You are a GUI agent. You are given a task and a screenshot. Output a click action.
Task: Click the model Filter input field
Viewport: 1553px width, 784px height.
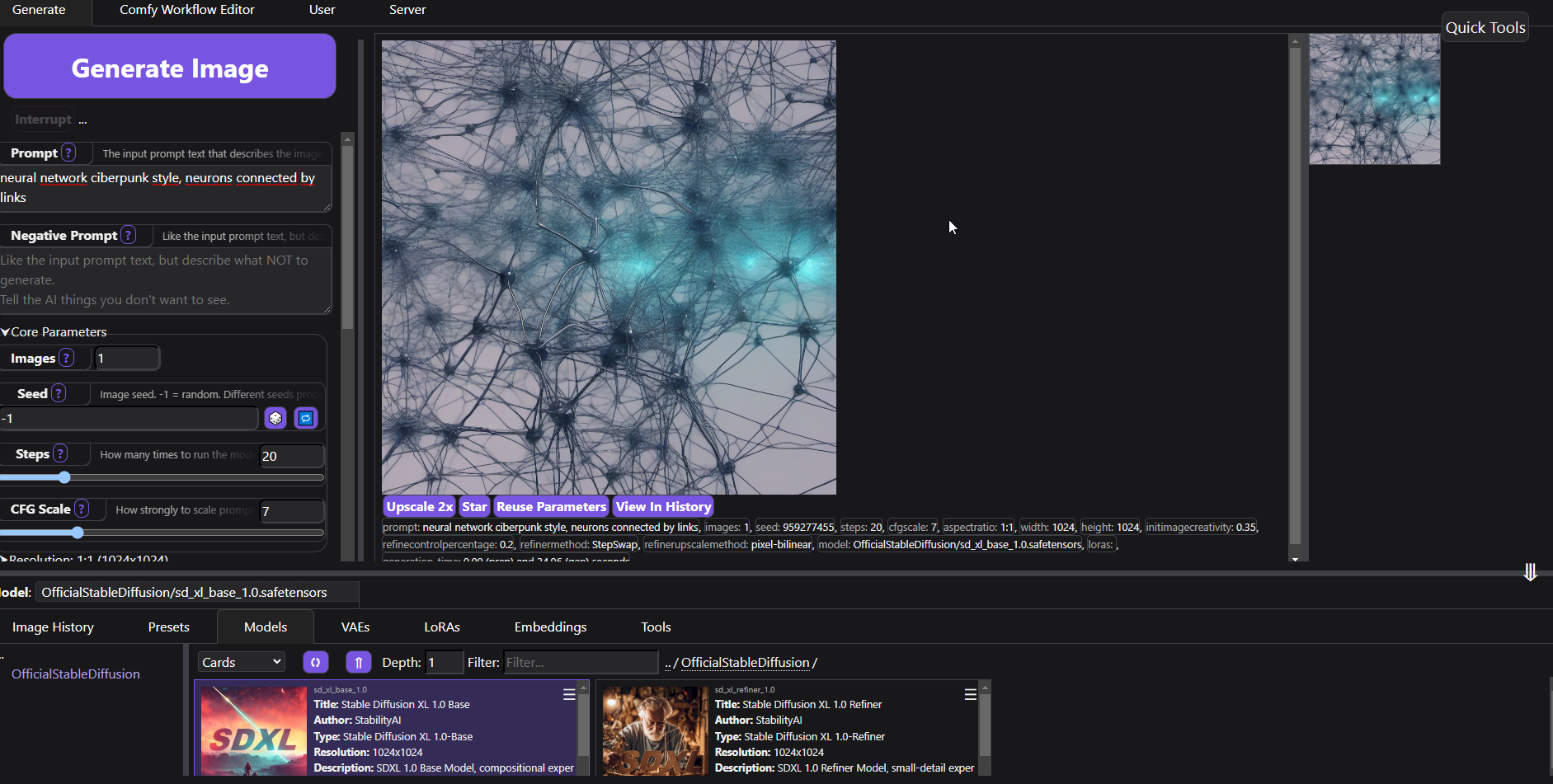point(581,662)
